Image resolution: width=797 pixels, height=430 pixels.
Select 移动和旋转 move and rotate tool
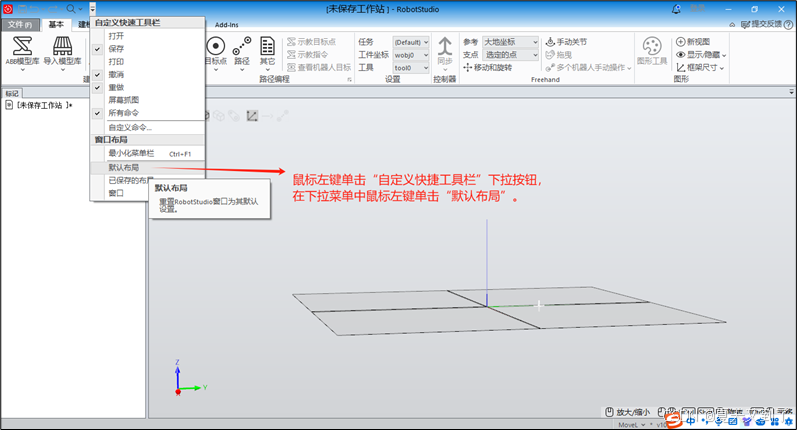(487, 67)
